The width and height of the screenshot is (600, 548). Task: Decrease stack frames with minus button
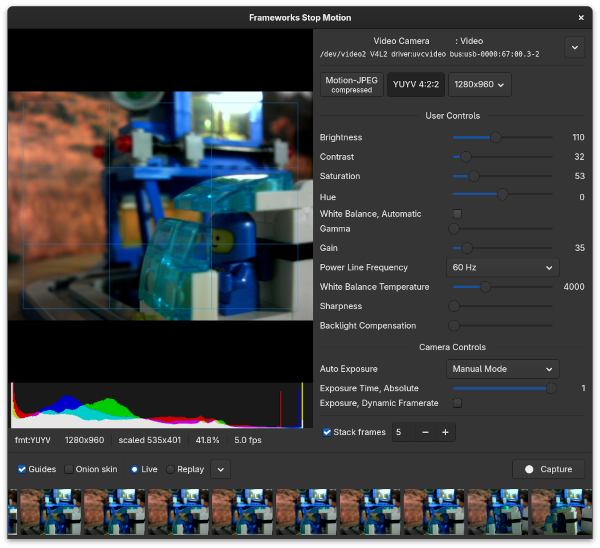point(425,432)
